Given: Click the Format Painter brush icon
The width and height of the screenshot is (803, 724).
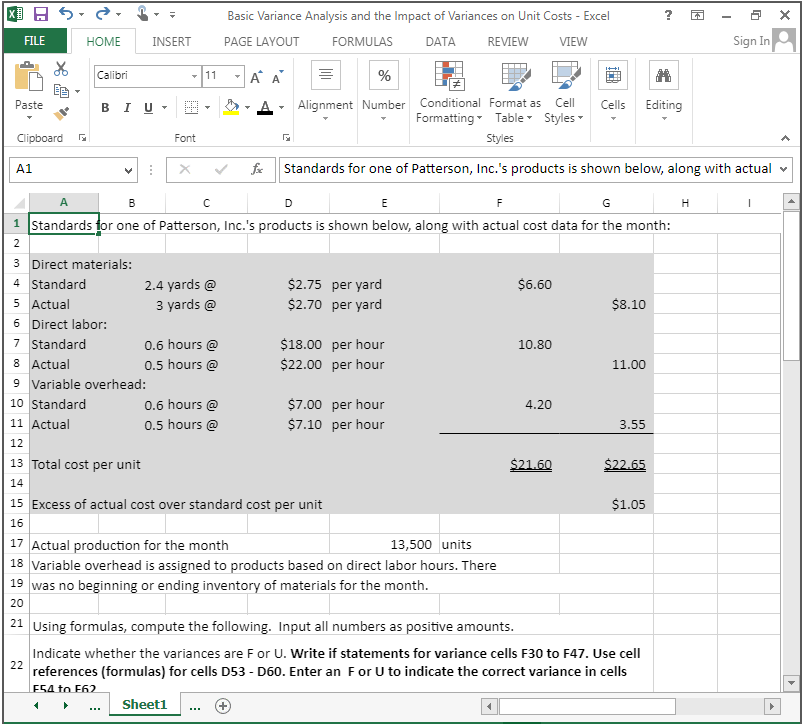Looking at the screenshot, I should pos(61,113).
